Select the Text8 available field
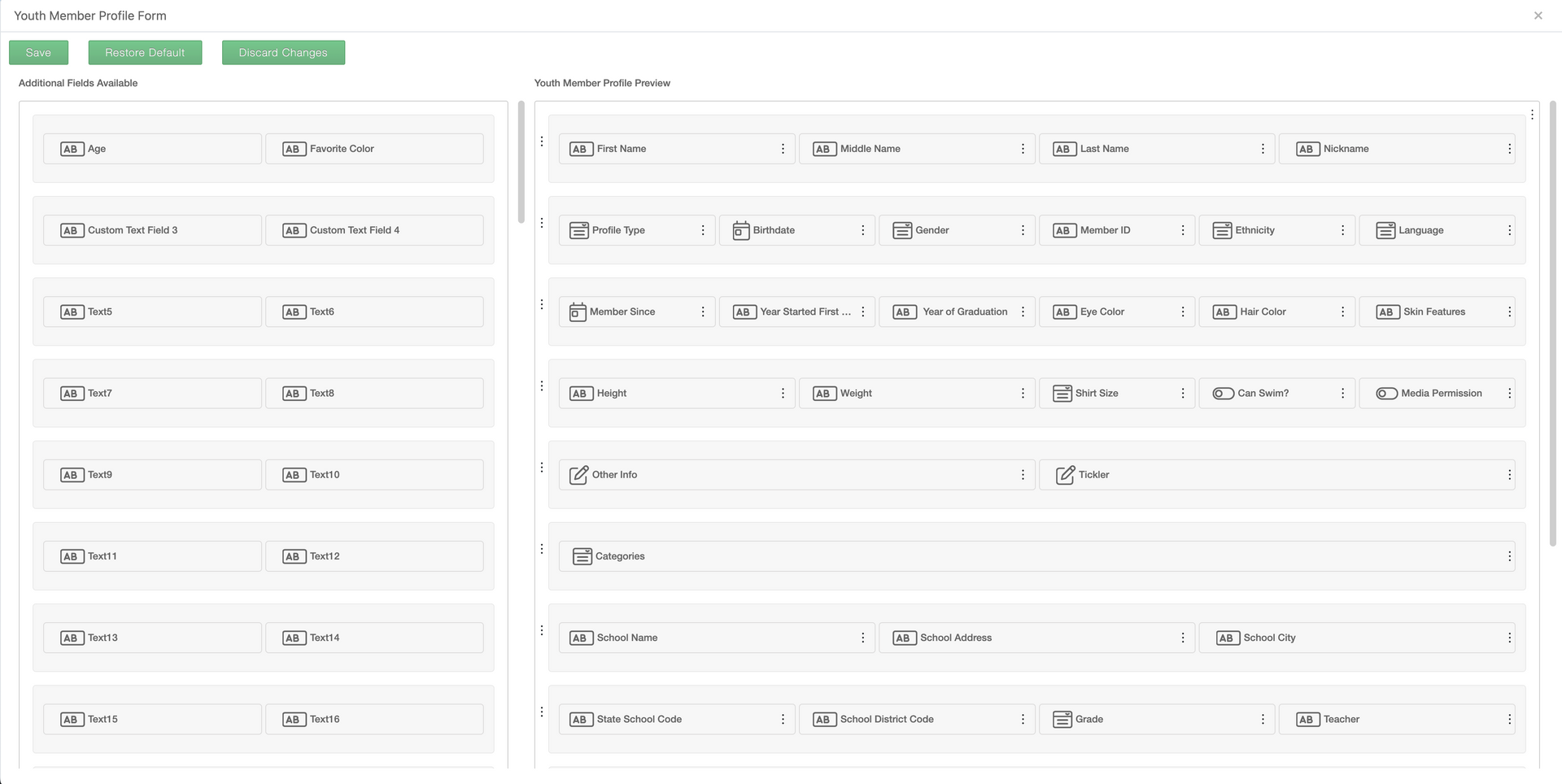1562x784 pixels. point(374,393)
